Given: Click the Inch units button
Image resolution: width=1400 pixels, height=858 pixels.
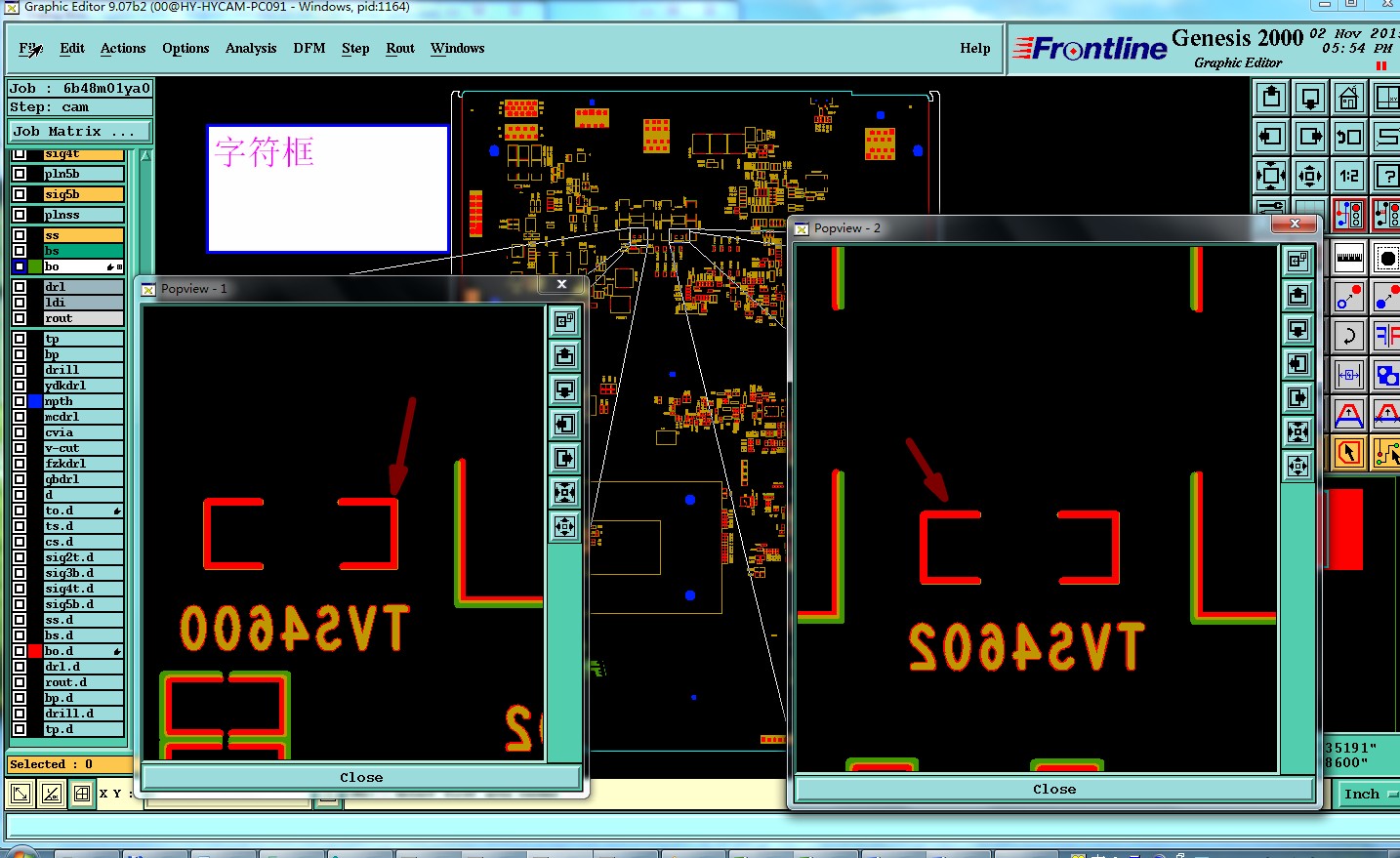Looking at the screenshot, I should tap(1367, 794).
